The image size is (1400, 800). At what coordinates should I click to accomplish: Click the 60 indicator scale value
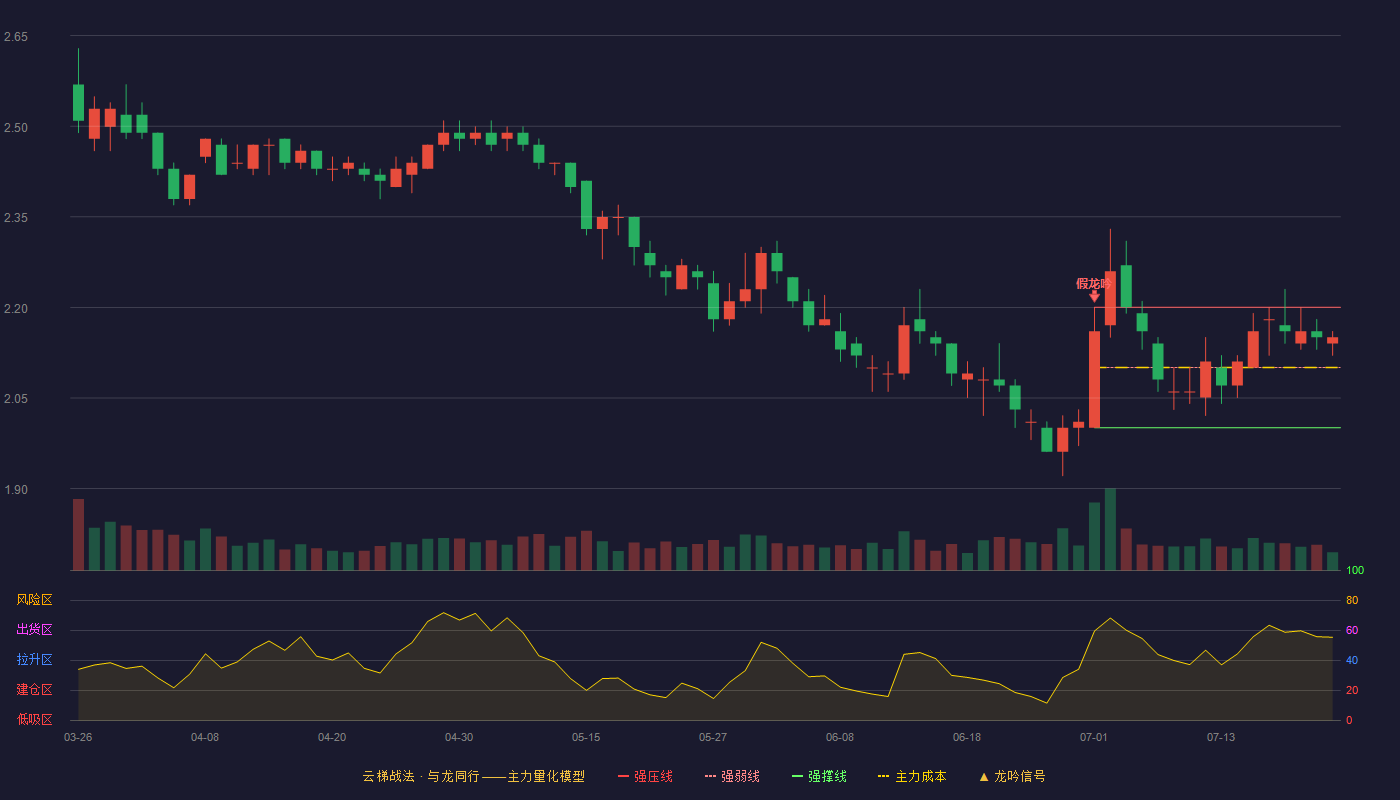pyautogui.click(x=1352, y=630)
